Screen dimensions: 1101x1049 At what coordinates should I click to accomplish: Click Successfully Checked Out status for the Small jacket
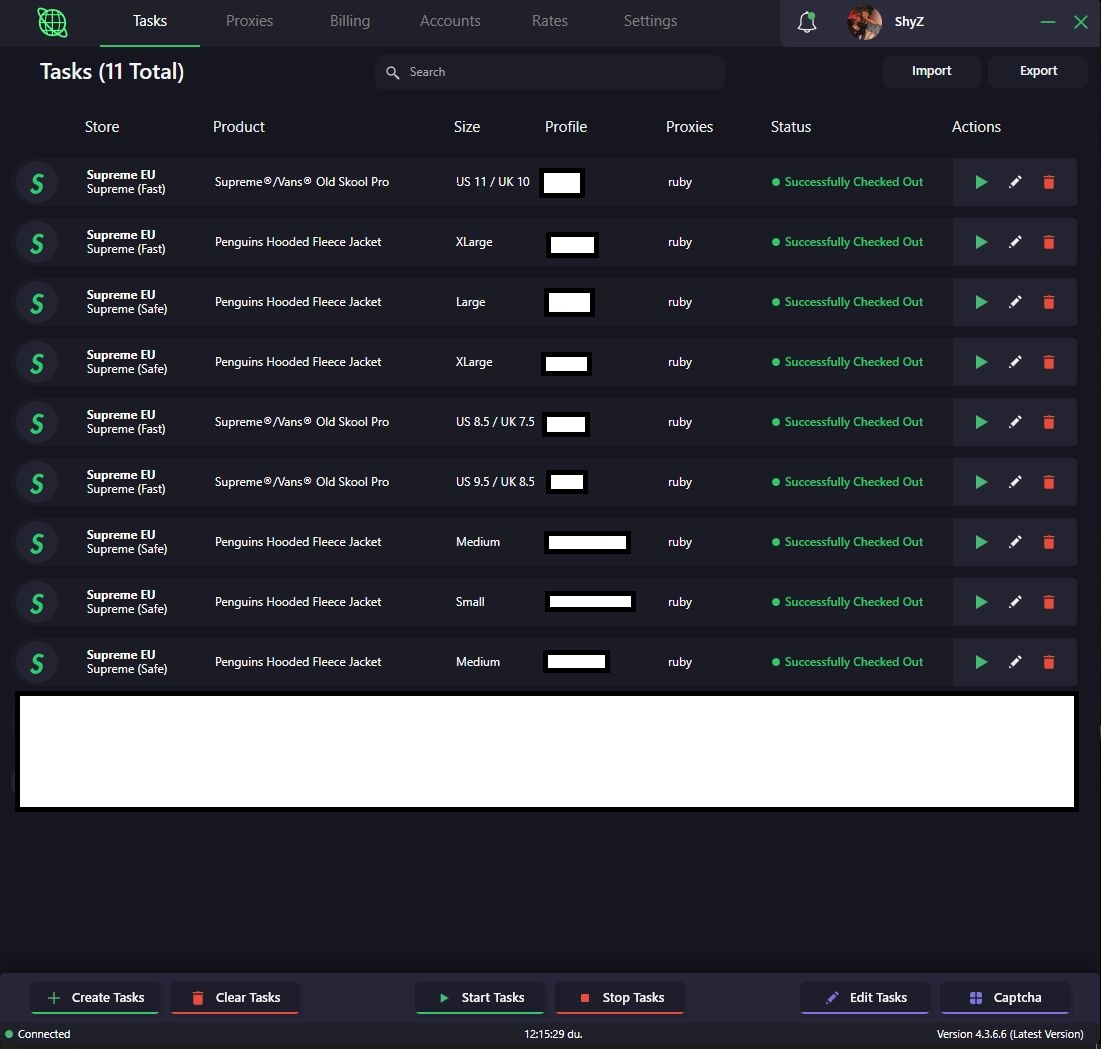(x=847, y=602)
